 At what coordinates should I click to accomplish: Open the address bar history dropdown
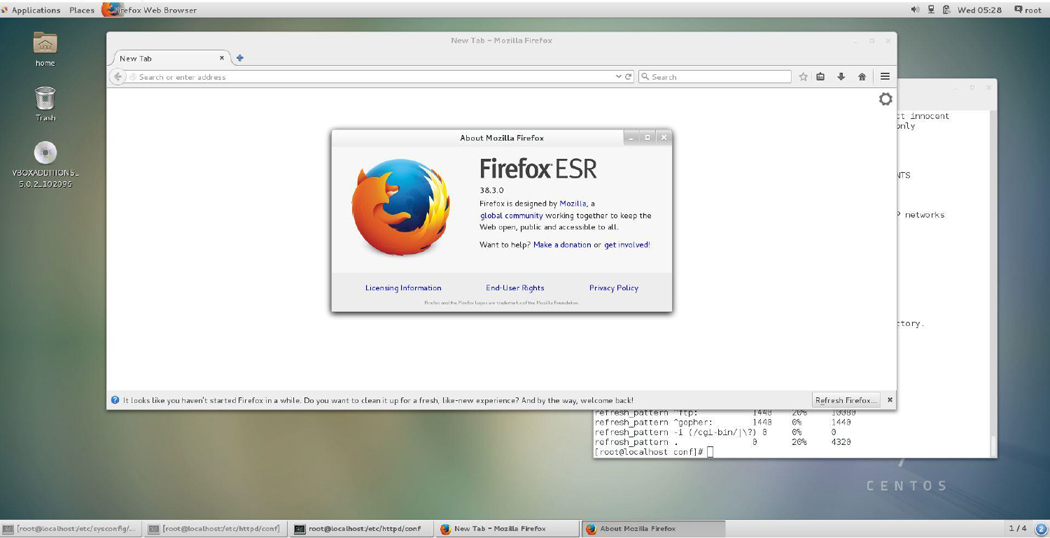click(619, 77)
